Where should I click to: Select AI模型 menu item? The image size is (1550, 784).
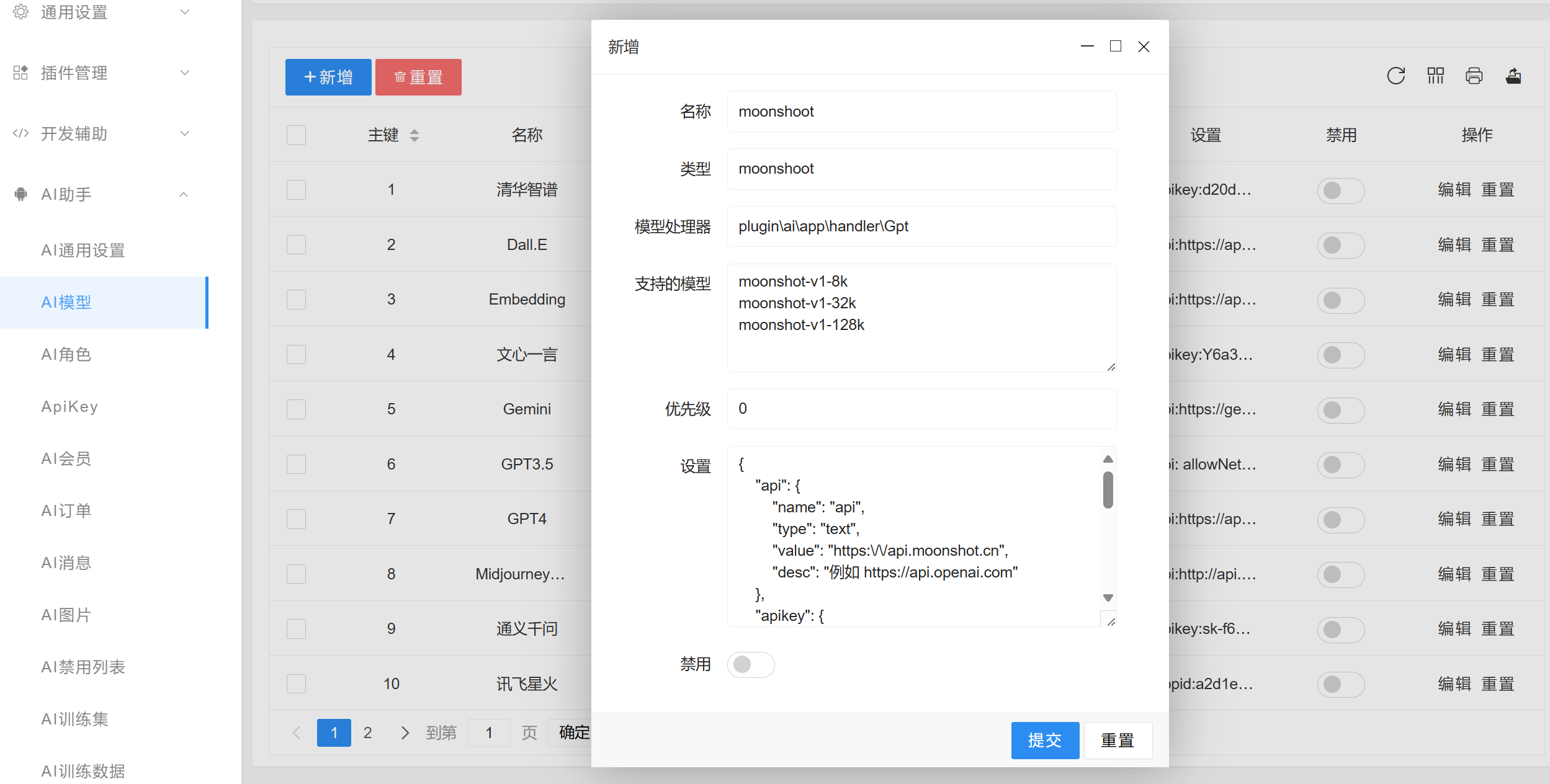click(104, 303)
